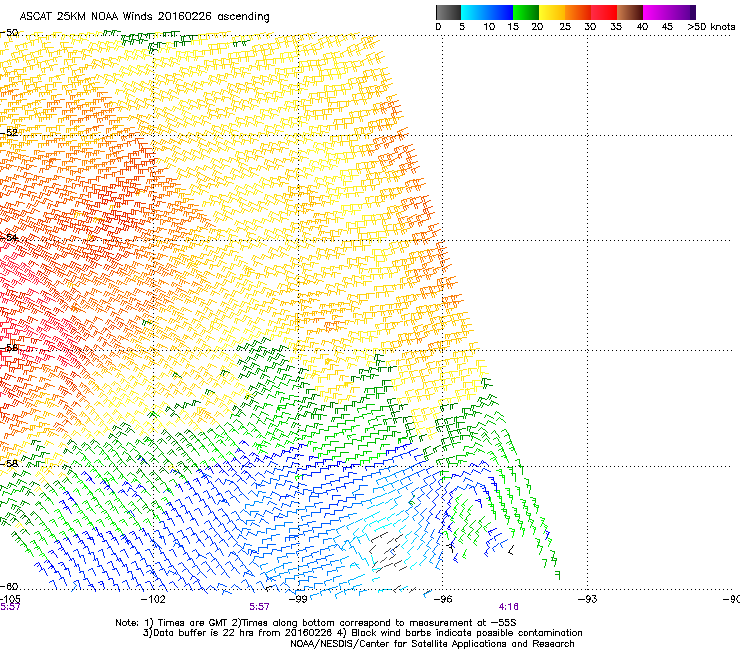Select the green 15-20 knots color segment

(x=526, y=12)
